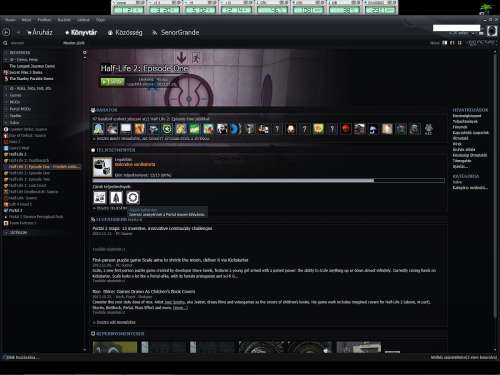Click the +12 more friends icon

[428, 129]
